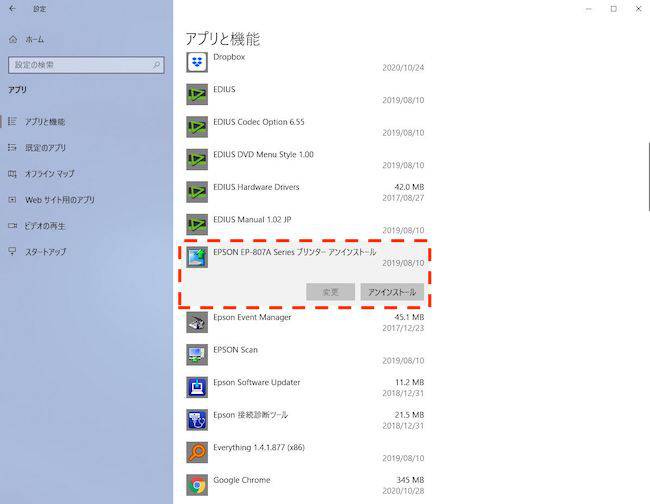Click the Dropbox app icon
Screen dimensions: 650x504
197,62
